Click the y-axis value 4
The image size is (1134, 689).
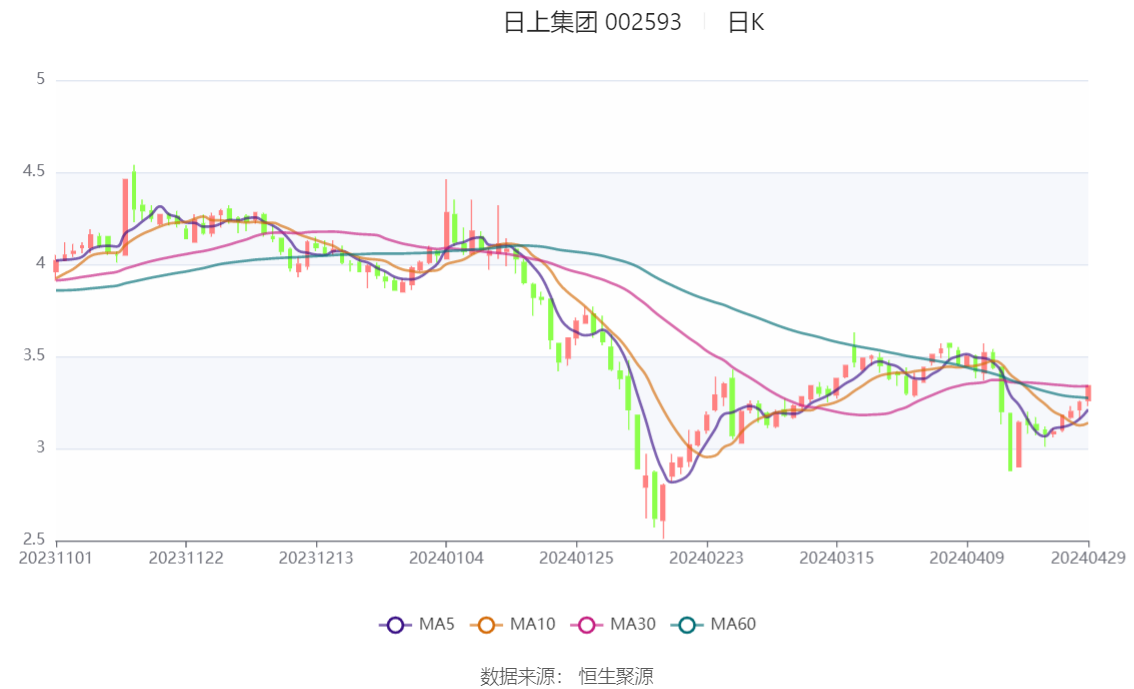pos(41,263)
